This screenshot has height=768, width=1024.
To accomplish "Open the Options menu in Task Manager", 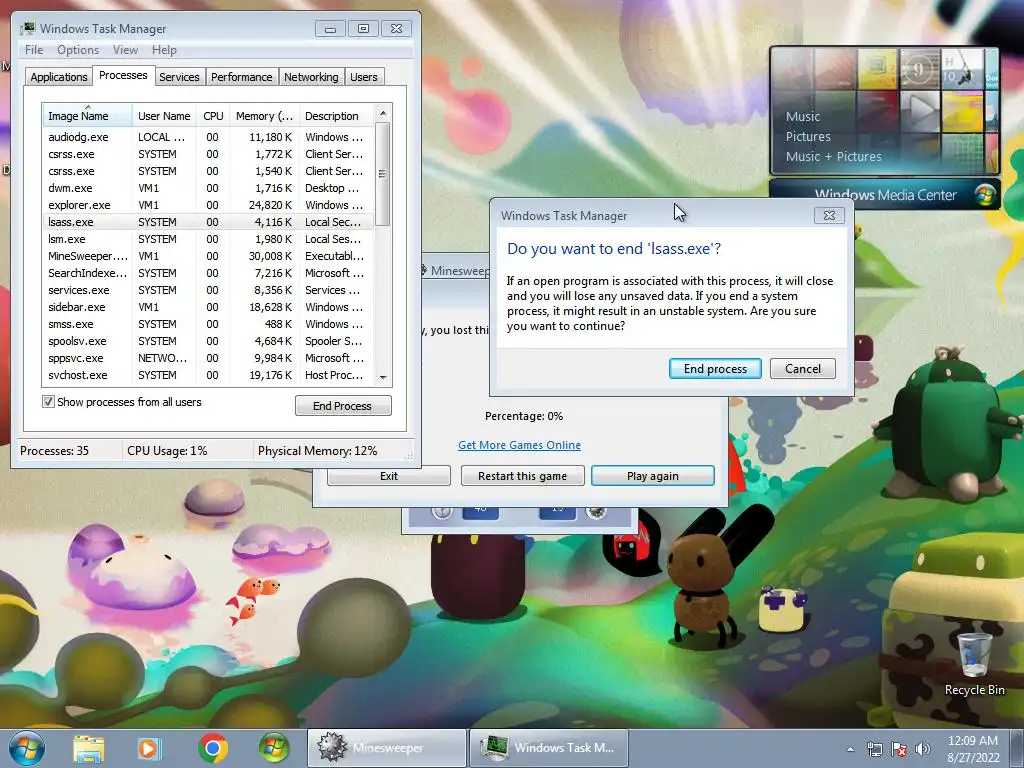I will (x=78, y=50).
